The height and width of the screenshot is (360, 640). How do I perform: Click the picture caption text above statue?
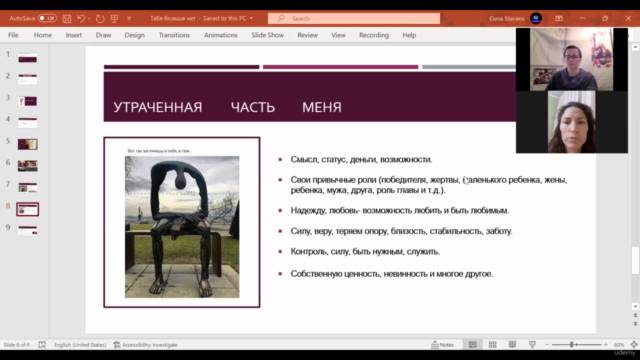pyautogui.click(x=159, y=151)
